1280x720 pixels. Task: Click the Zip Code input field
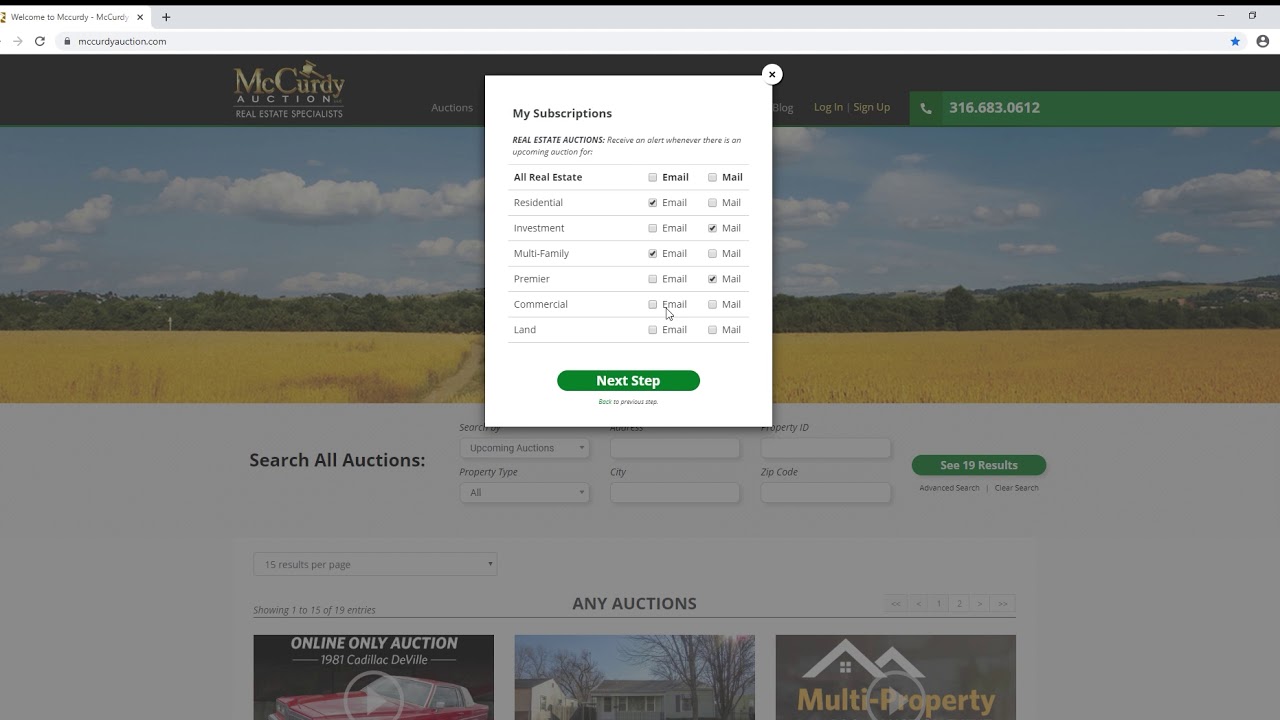[x=825, y=492]
